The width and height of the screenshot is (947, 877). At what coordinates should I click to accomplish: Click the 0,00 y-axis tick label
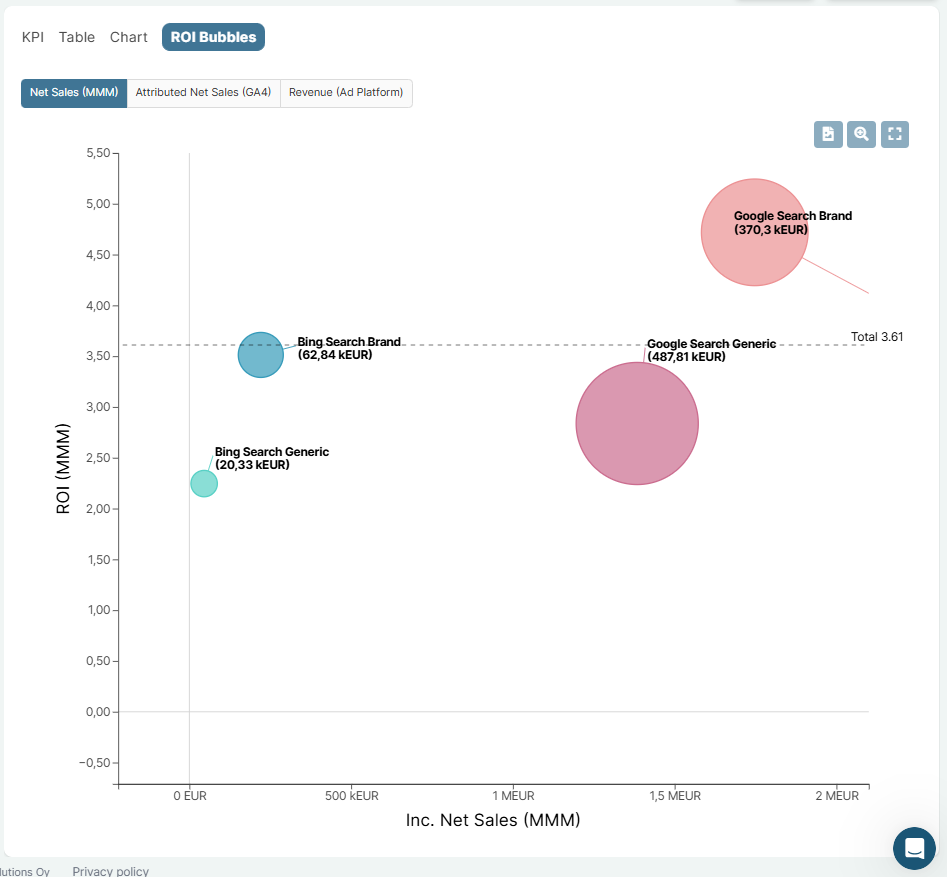coord(98,712)
